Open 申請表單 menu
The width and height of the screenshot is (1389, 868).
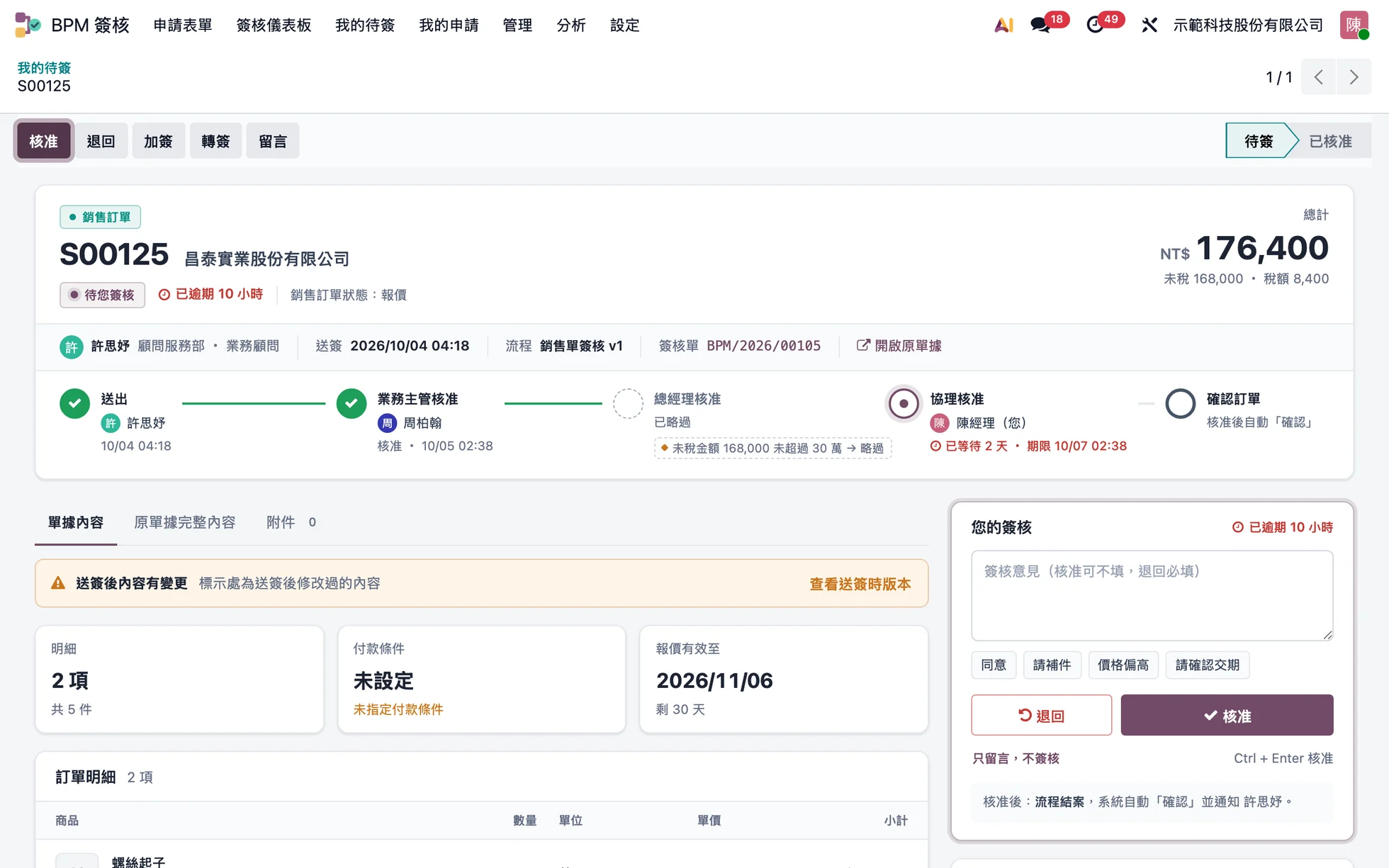pyautogui.click(x=183, y=25)
